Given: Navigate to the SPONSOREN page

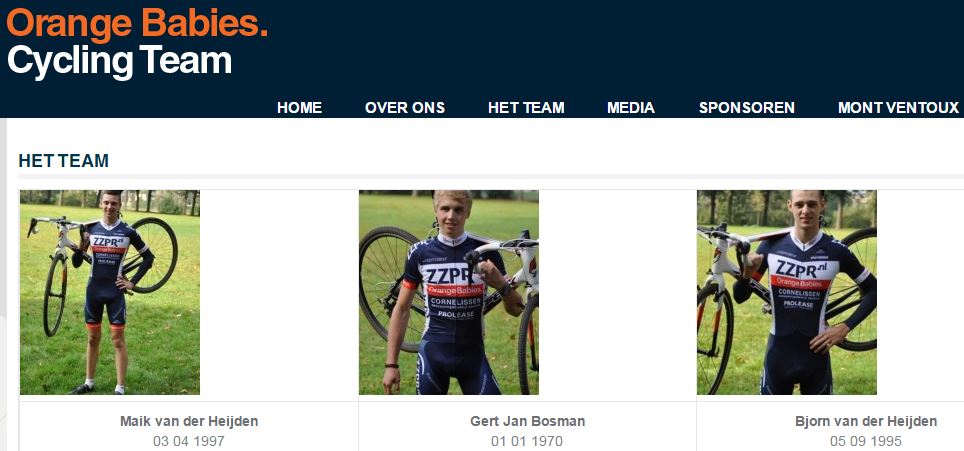Looking at the screenshot, I should point(746,108).
